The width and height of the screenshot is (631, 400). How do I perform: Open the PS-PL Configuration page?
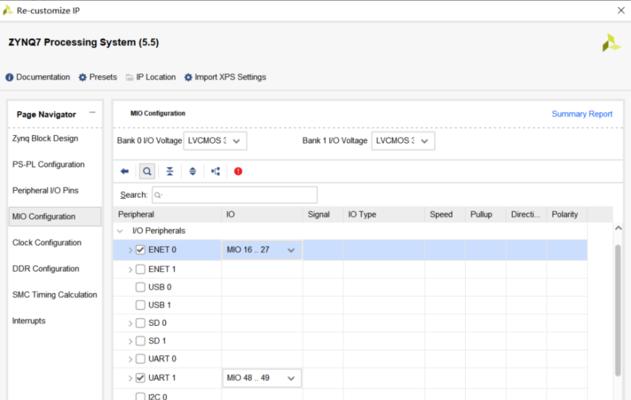click(x=48, y=165)
